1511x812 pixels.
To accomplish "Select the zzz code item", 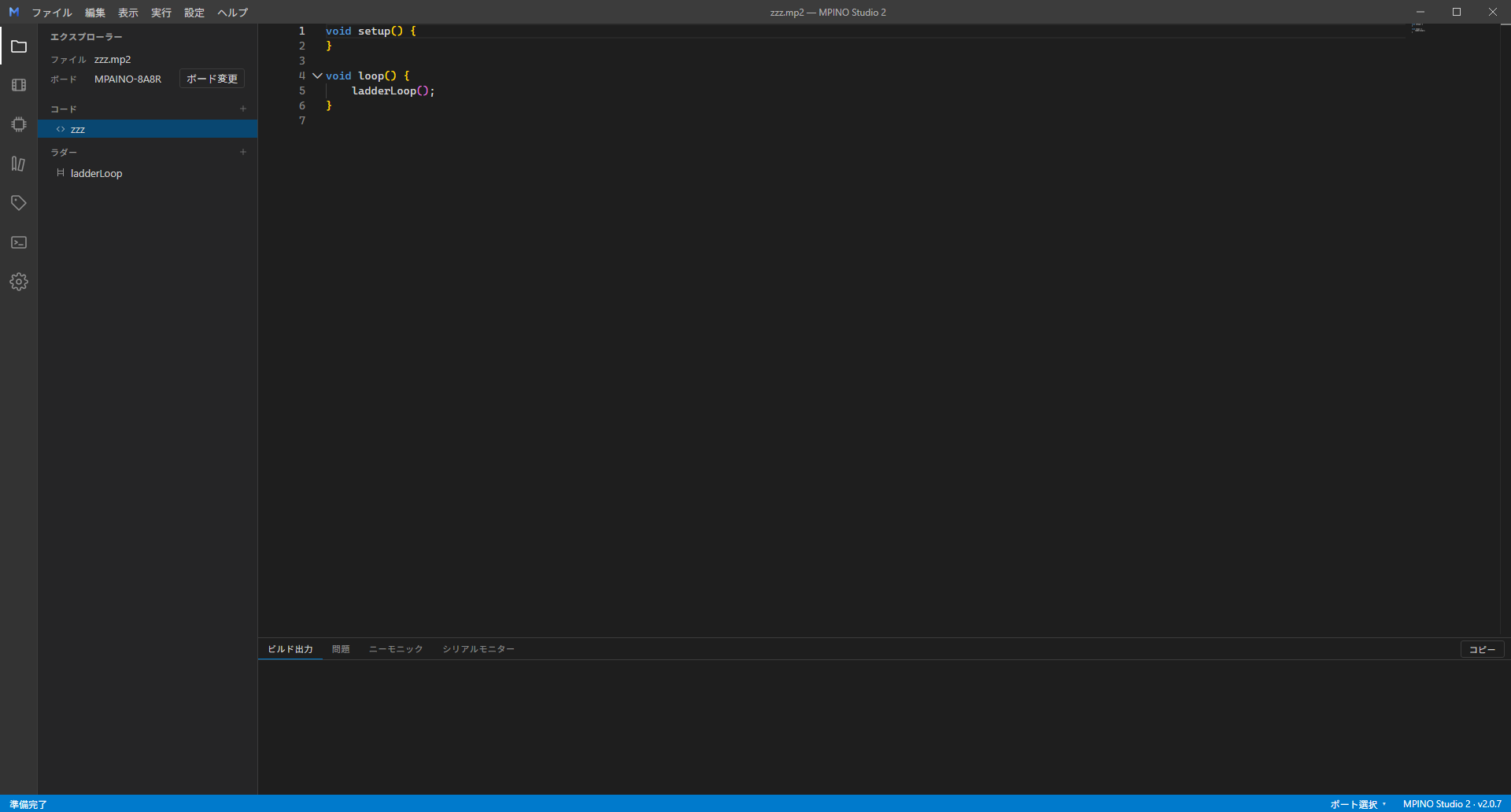I will click(148, 129).
